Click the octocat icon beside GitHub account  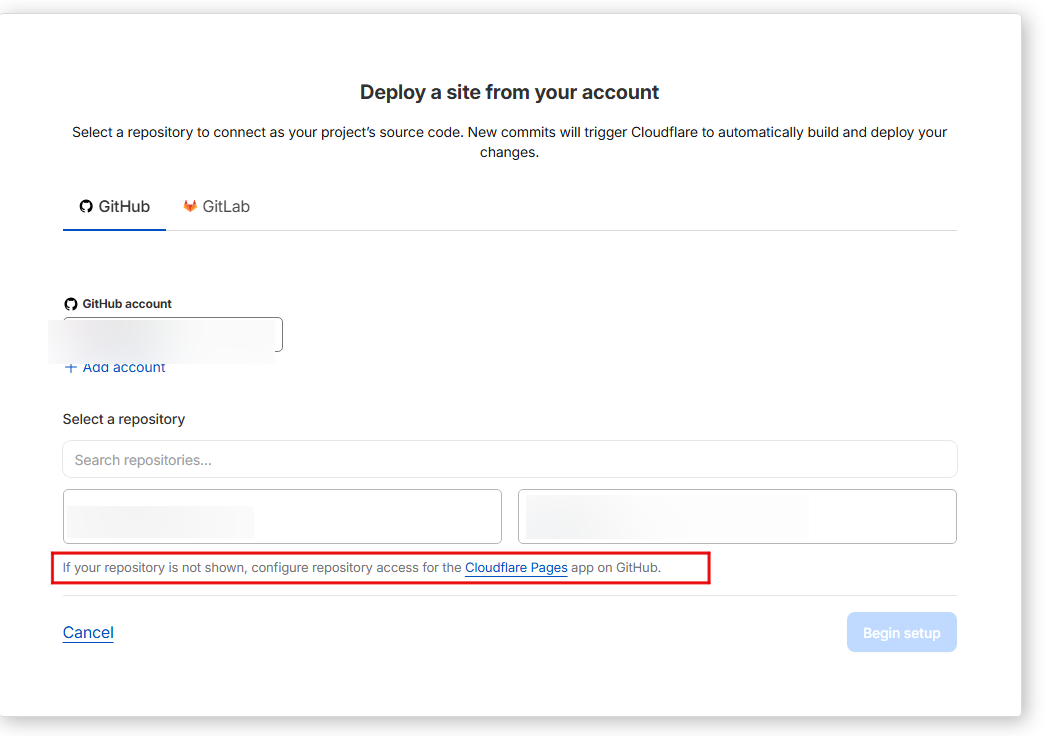pos(71,304)
